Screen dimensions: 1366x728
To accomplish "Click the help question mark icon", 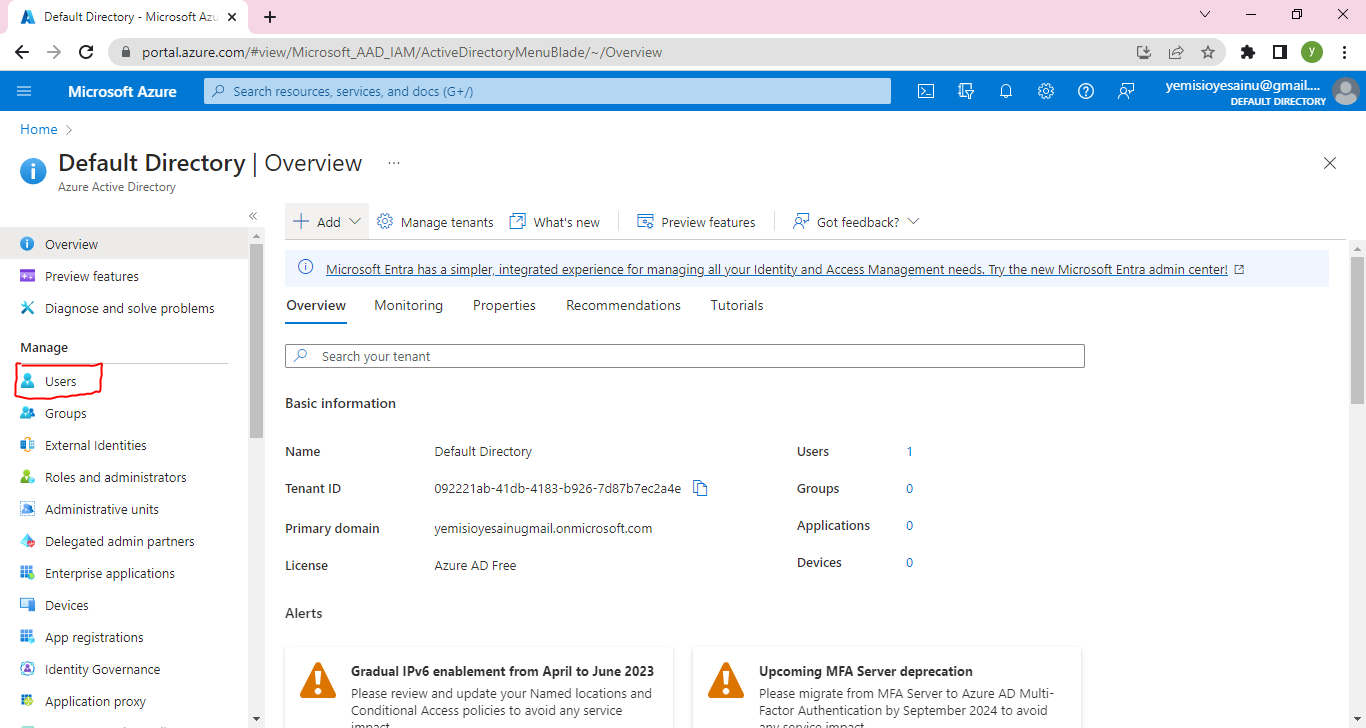I will (x=1086, y=91).
